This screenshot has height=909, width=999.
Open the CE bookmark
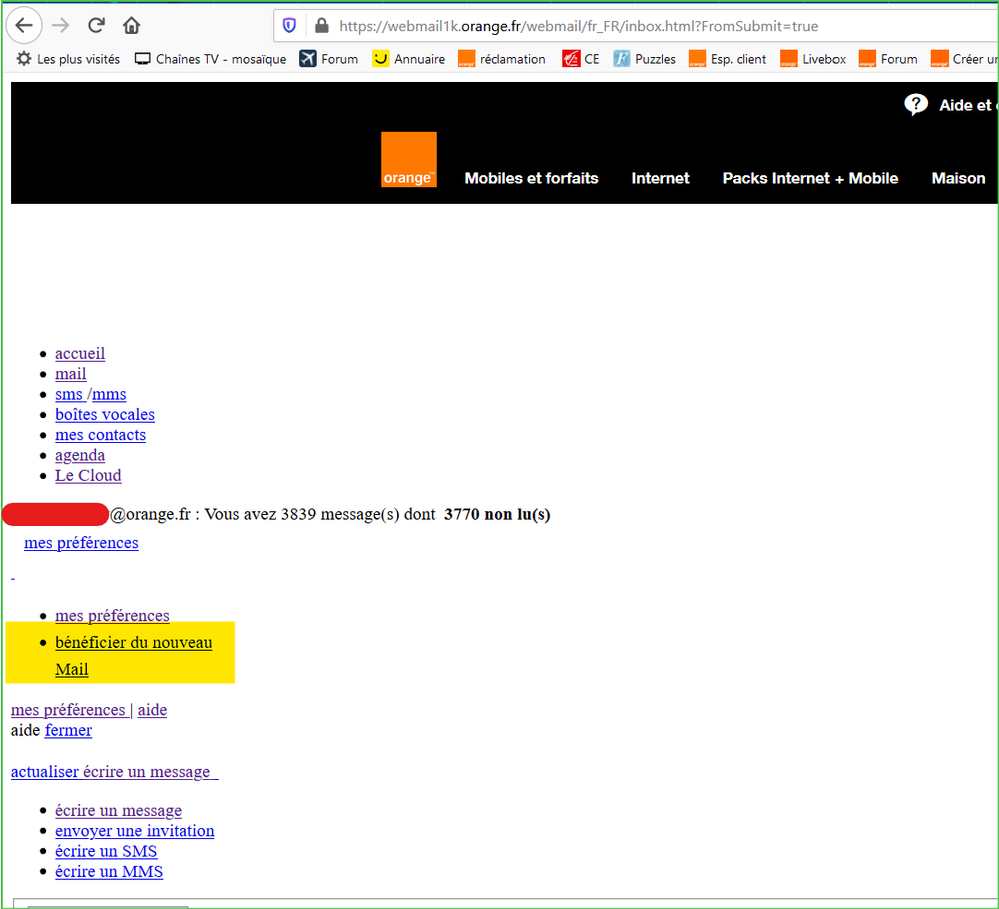581,59
